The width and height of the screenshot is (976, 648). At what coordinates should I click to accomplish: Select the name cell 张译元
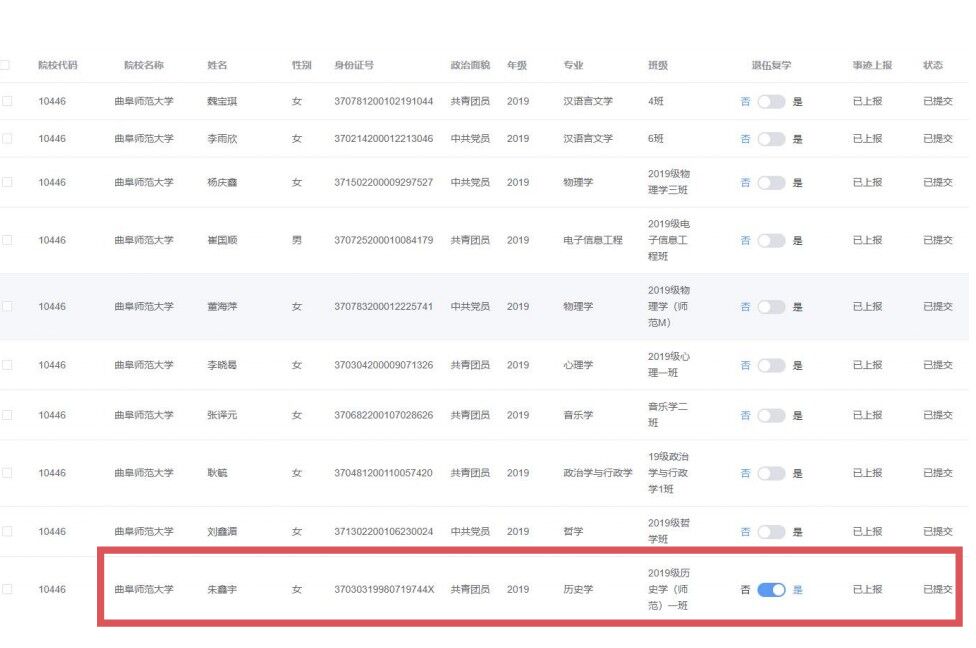222,415
